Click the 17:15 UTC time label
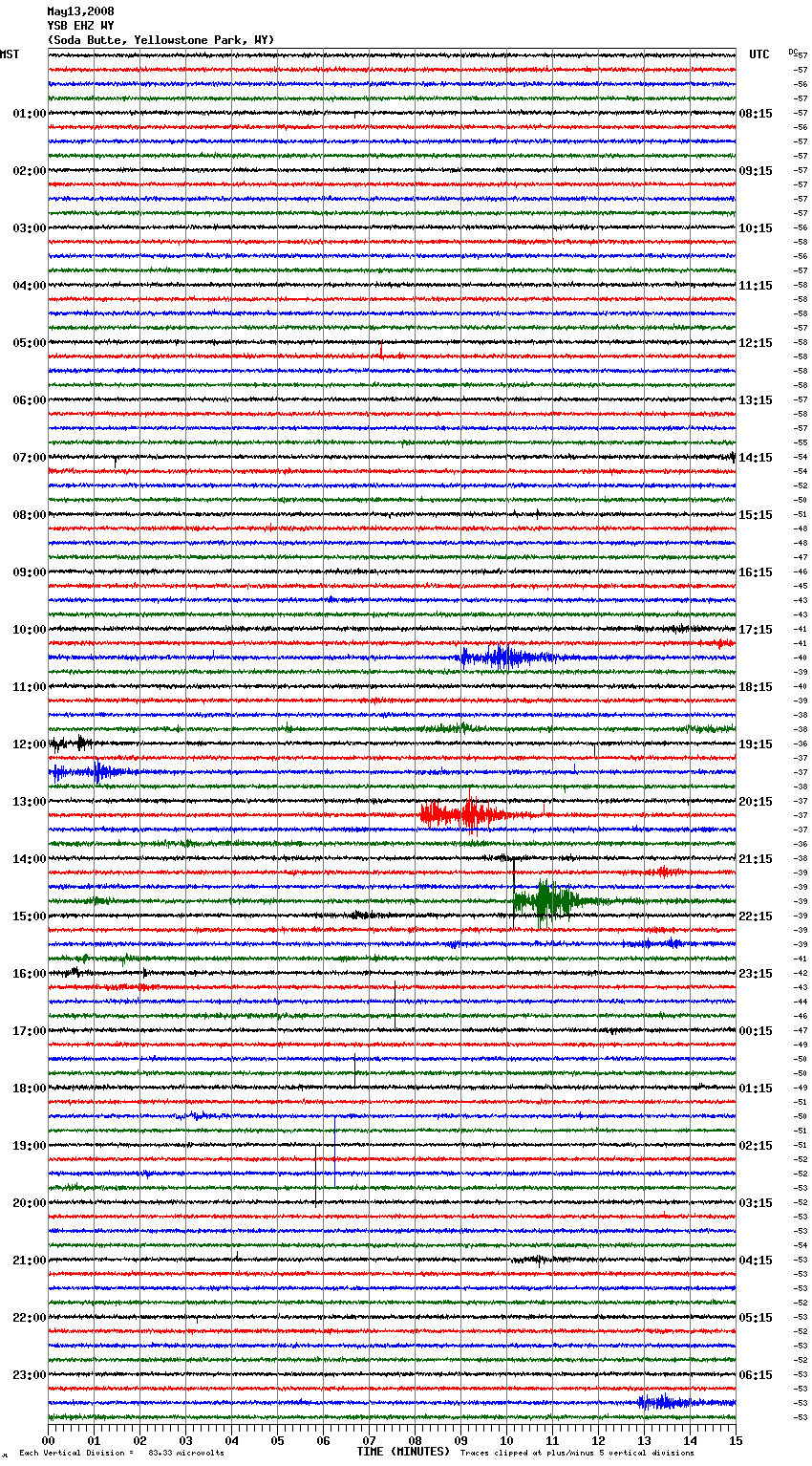This screenshot has height=1466, width=812. (x=756, y=630)
